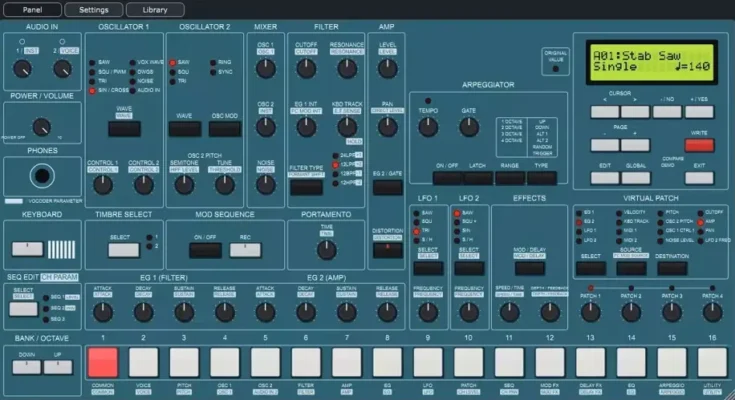
Task: Toggle the DISTORTION button
Action: coord(388,250)
